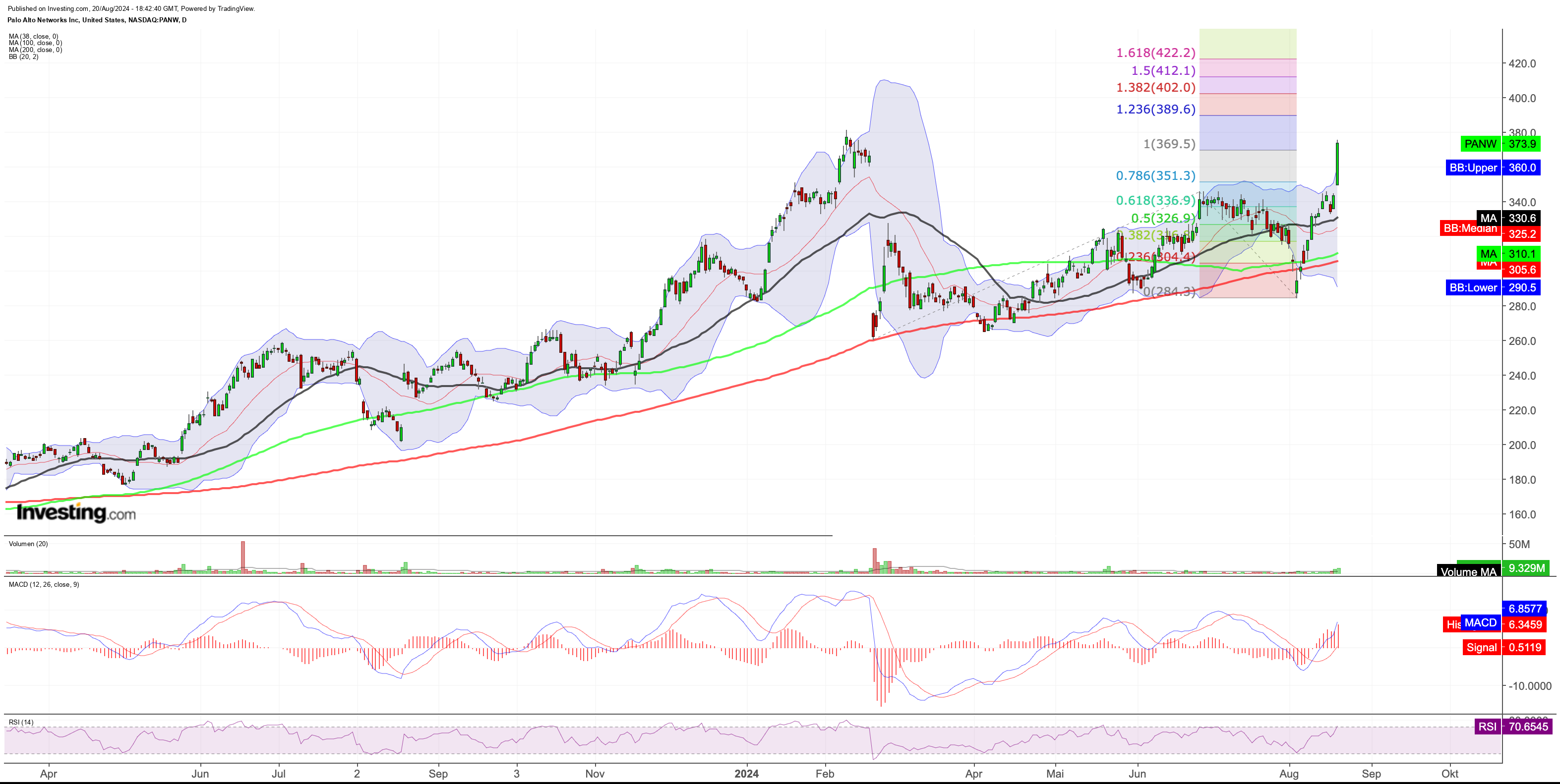Click the 420.0 price axis label
The image size is (1560, 784).
click(x=1522, y=63)
